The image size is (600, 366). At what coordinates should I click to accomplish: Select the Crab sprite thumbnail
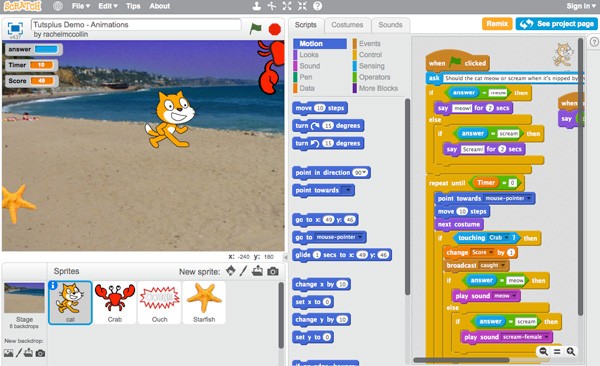tap(114, 302)
